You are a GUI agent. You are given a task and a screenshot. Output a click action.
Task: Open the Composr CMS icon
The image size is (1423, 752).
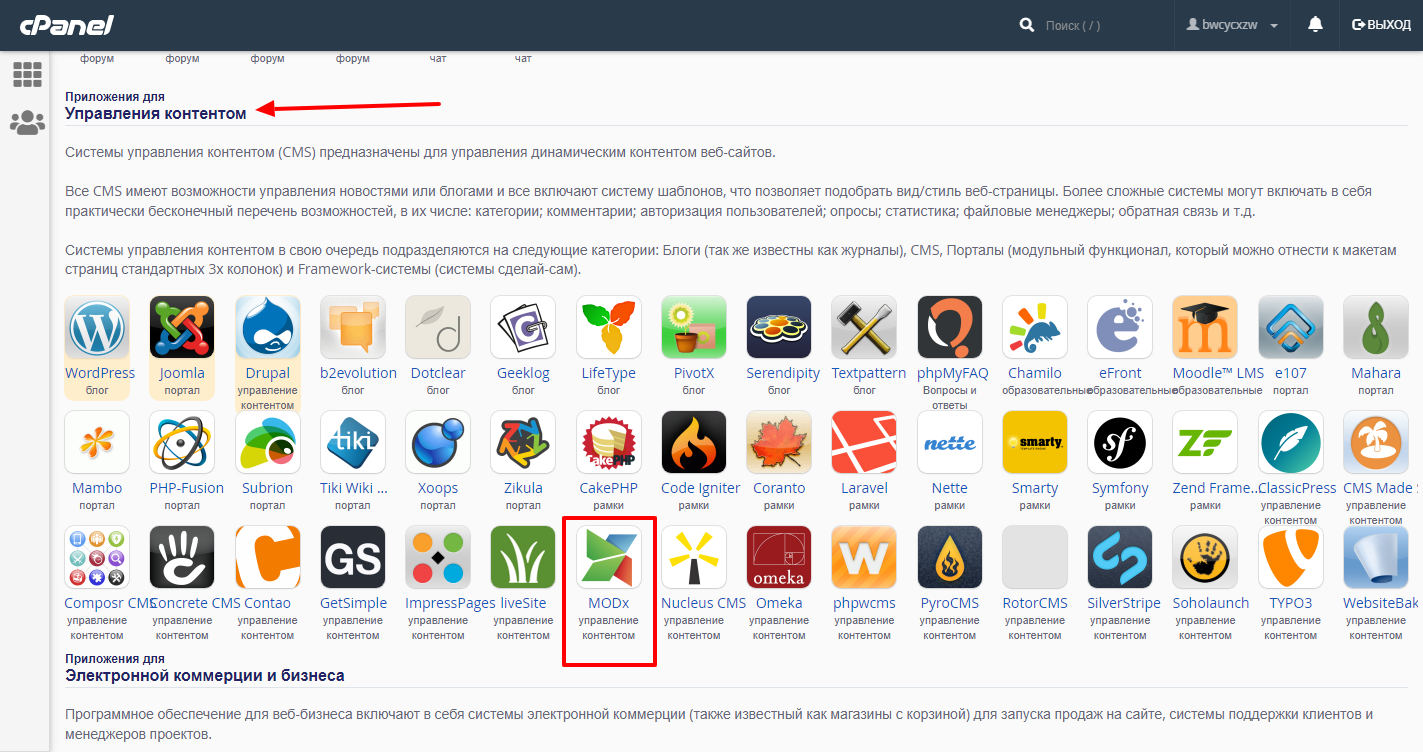click(x=97, y=558)
